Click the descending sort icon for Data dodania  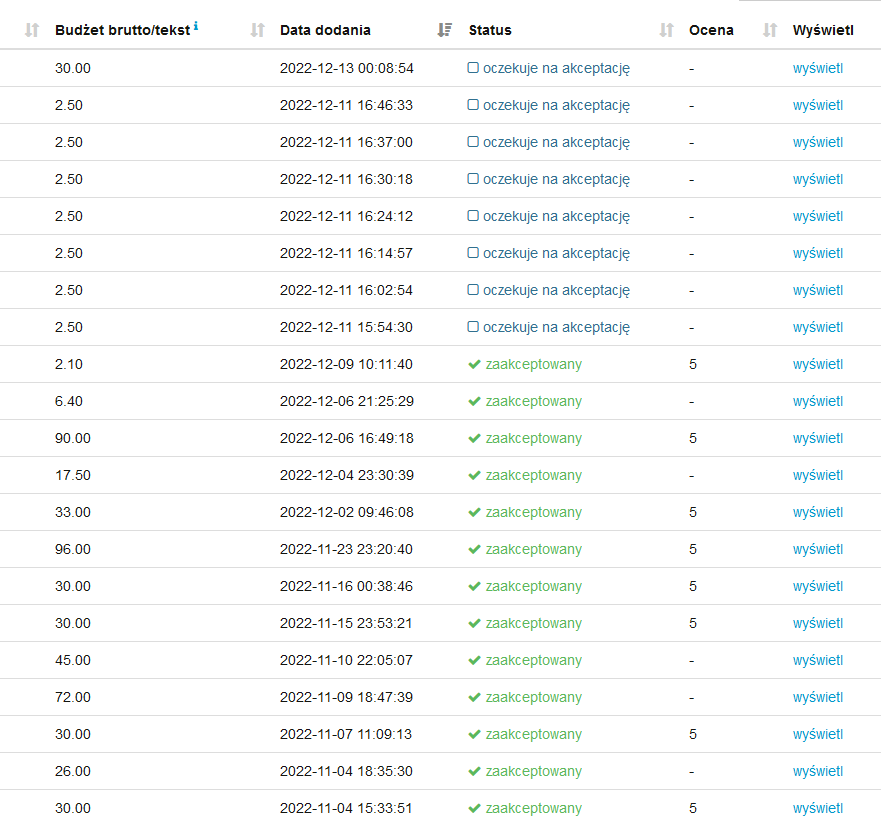445,30
